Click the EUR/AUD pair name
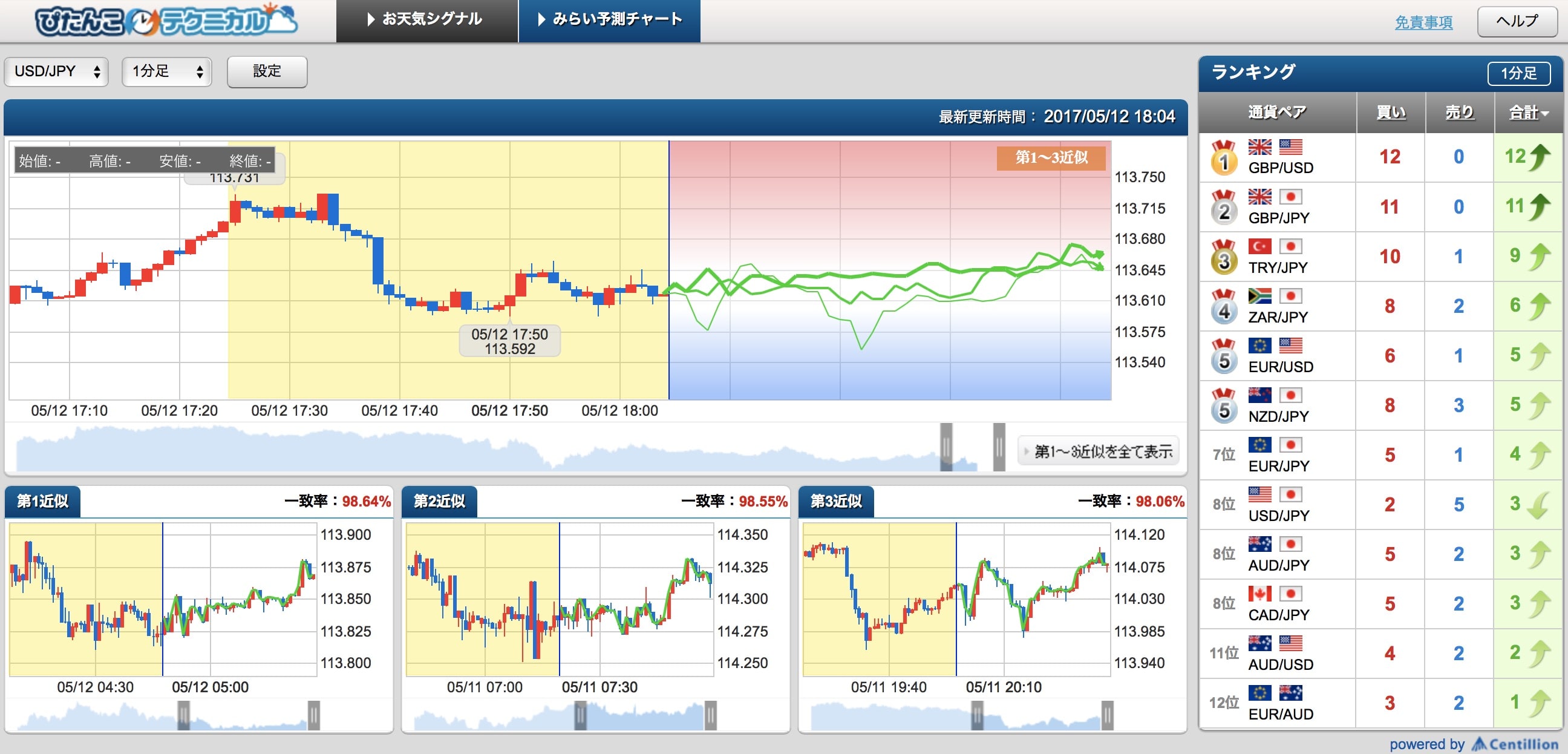This screenshot has height=754, width=1568. click(x=1281, y=715)
